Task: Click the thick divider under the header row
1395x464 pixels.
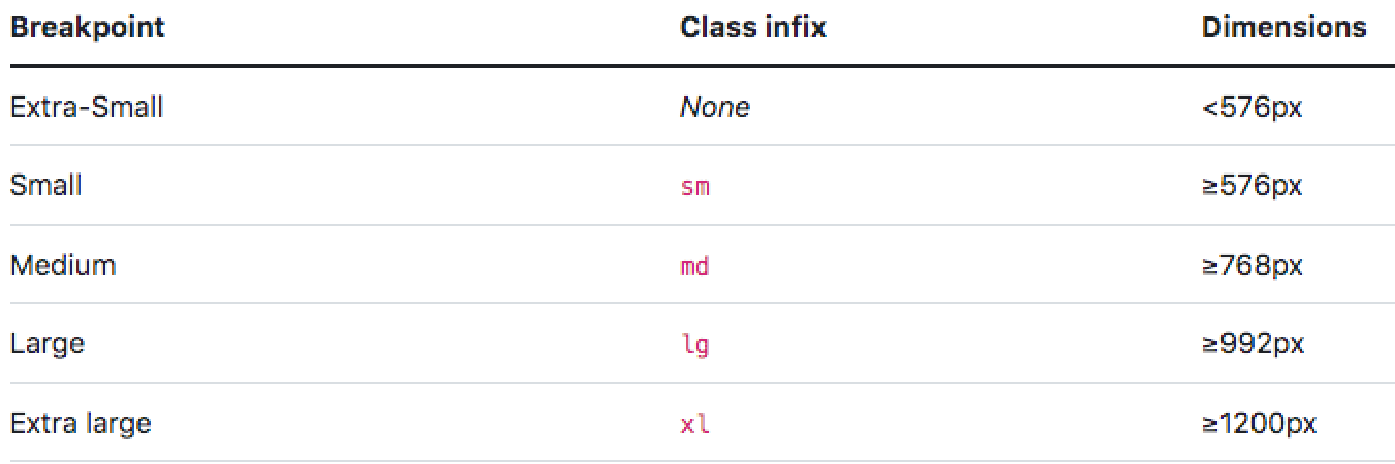Action: click(697, 67)
